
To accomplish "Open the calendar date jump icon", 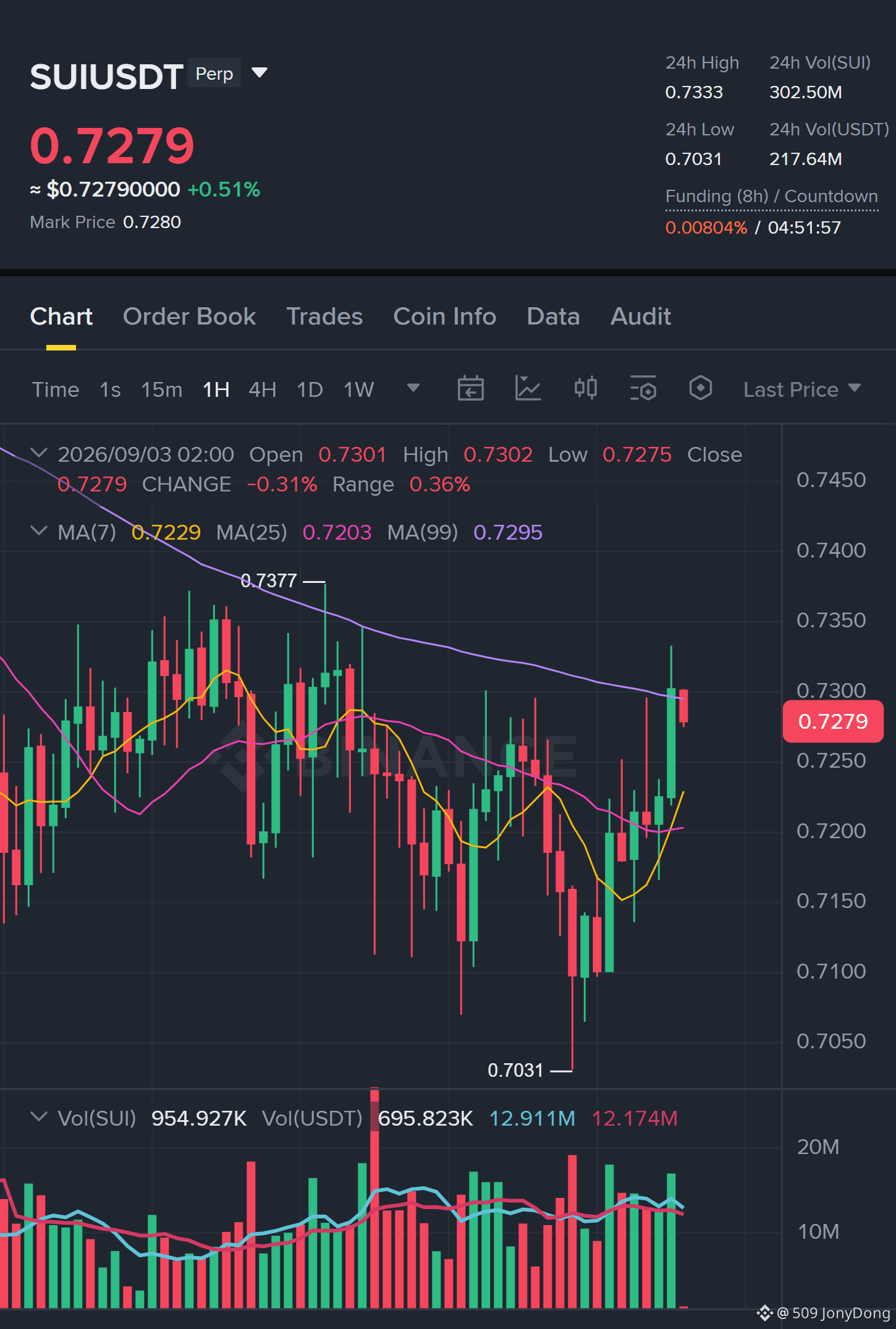I will [470, 389].
